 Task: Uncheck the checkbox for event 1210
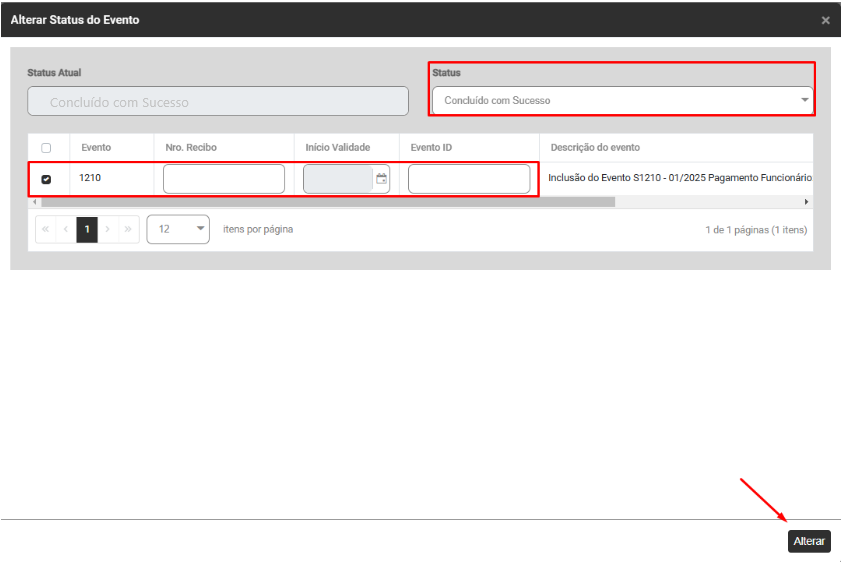[46, 179]
